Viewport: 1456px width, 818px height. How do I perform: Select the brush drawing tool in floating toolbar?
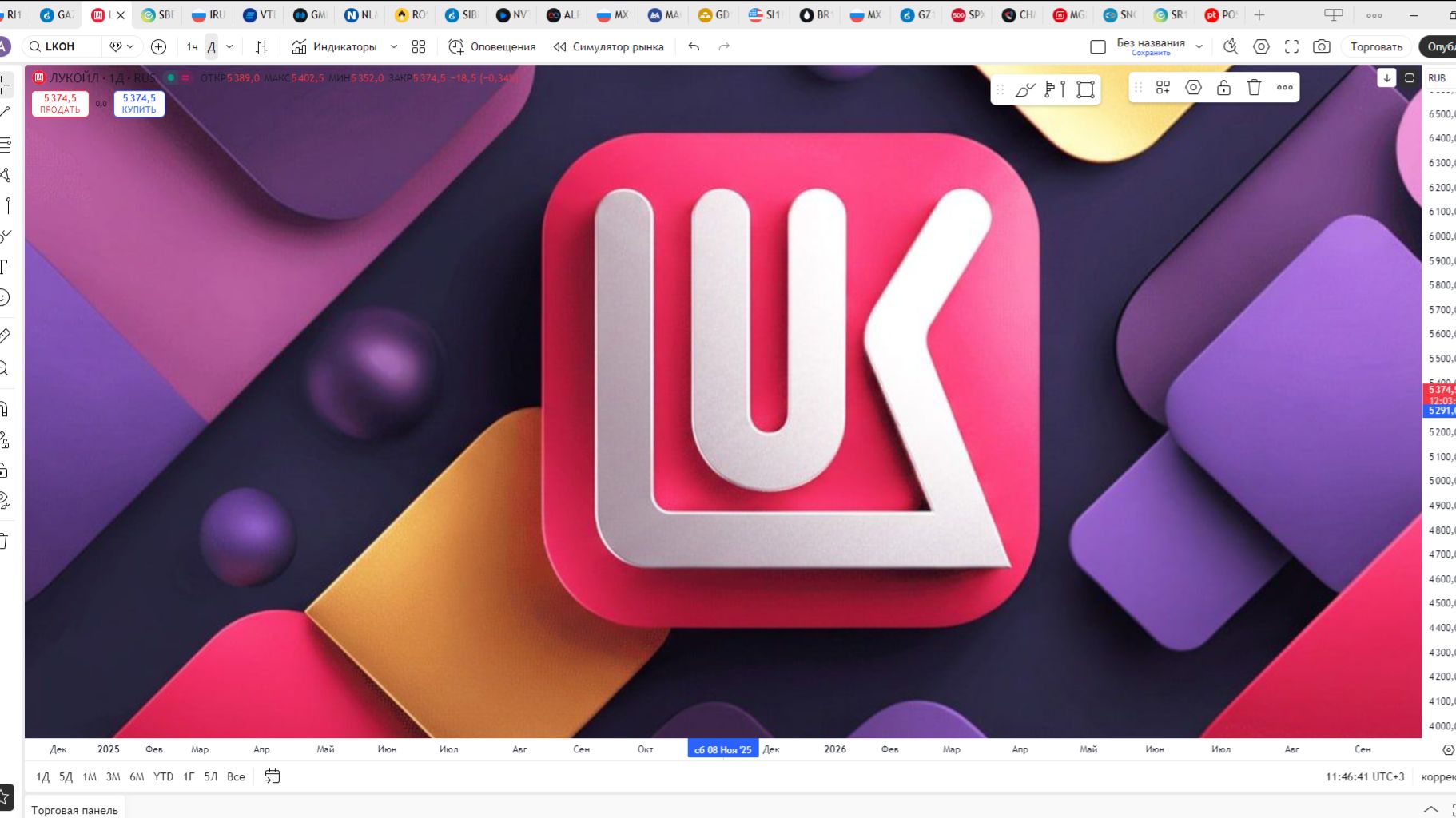1025,89
